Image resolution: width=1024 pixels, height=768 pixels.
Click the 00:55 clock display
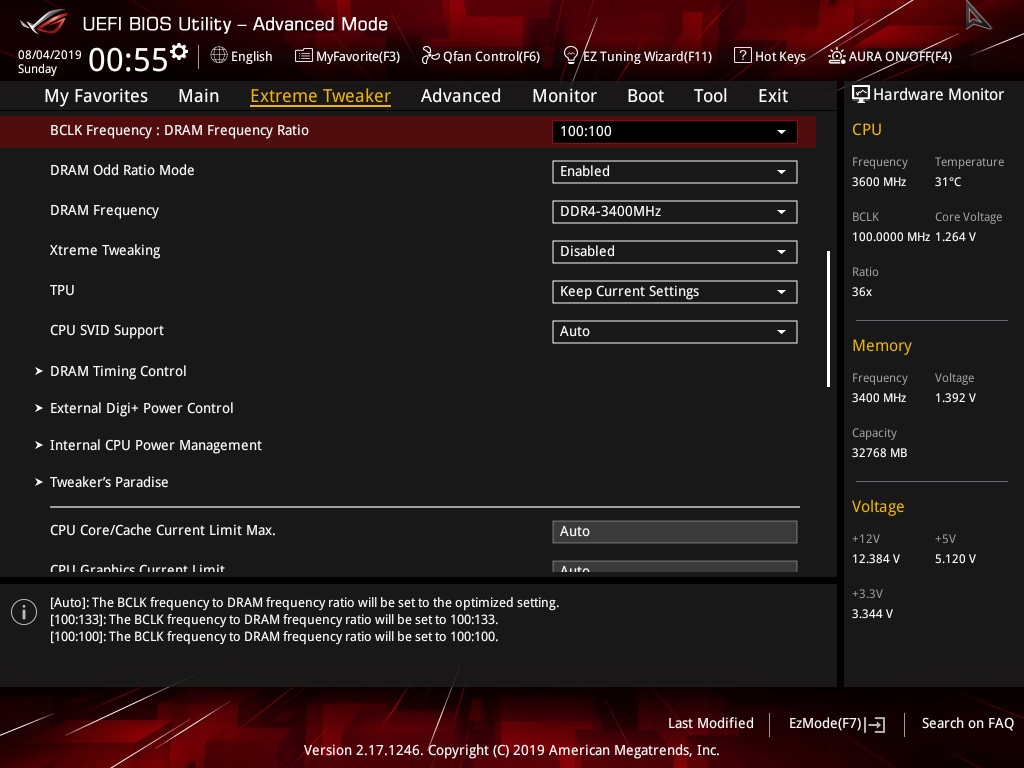[x=128, y=60]
